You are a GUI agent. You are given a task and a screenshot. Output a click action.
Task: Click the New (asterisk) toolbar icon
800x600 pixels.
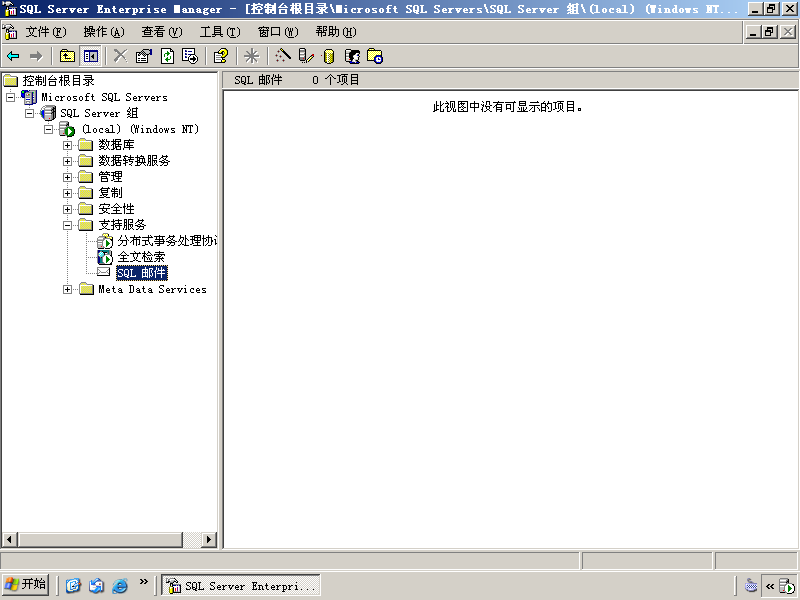[252, 56]
